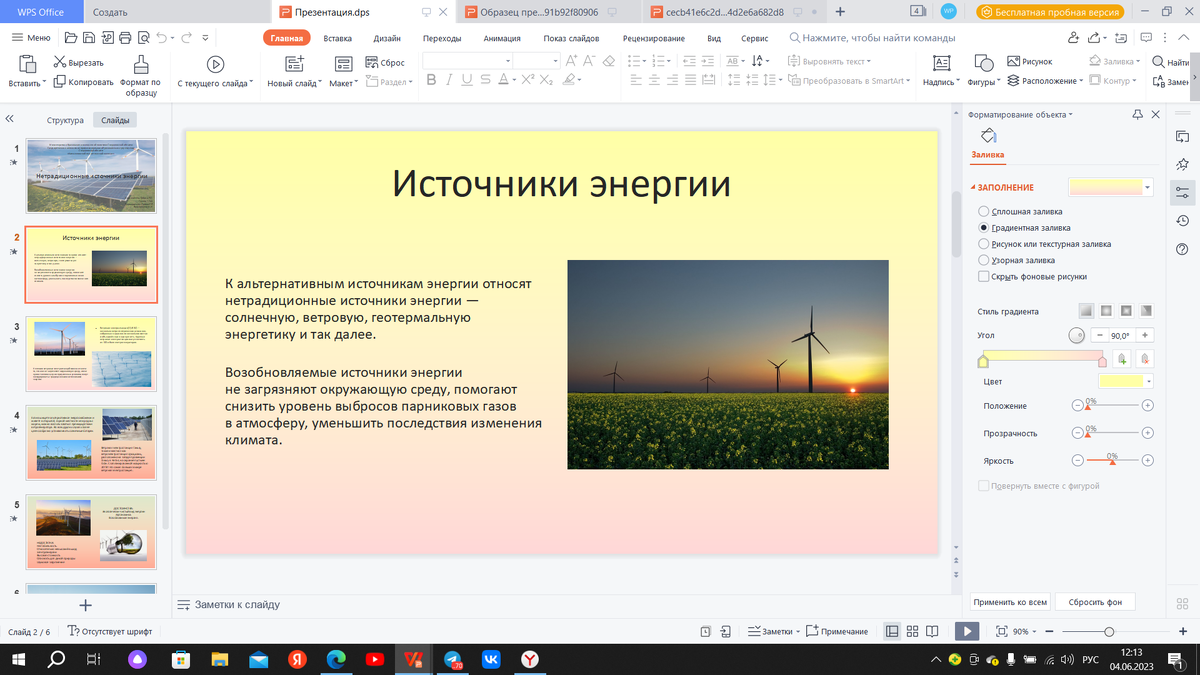Open the Дизайн ribbon tab
1200x675 pixels.
coord(387,38)
